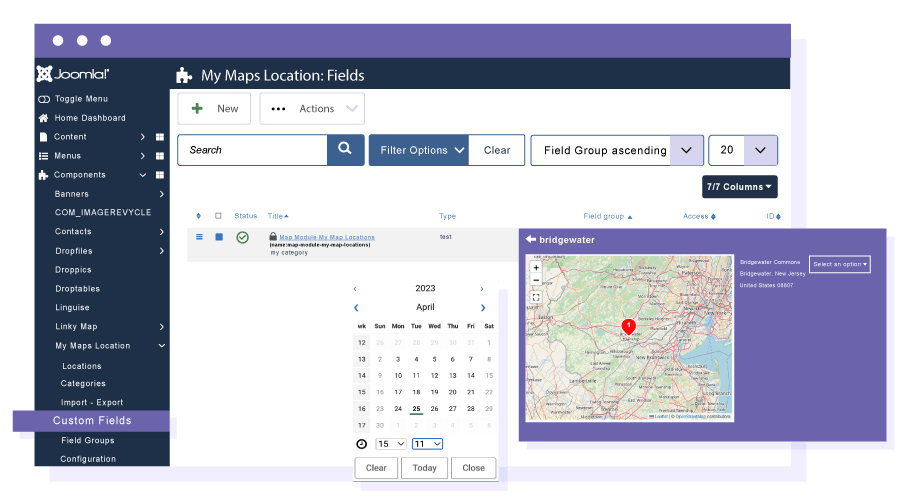Open Custom Fields in sidebar
920x500 pixels.
click(x=92, y=421)
